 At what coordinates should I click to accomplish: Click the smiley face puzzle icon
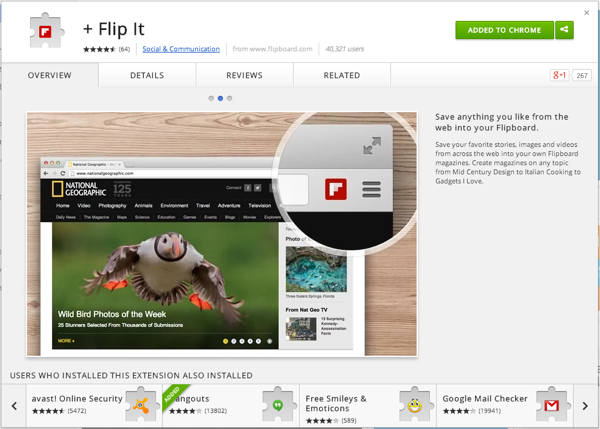[x=415, y=405]
